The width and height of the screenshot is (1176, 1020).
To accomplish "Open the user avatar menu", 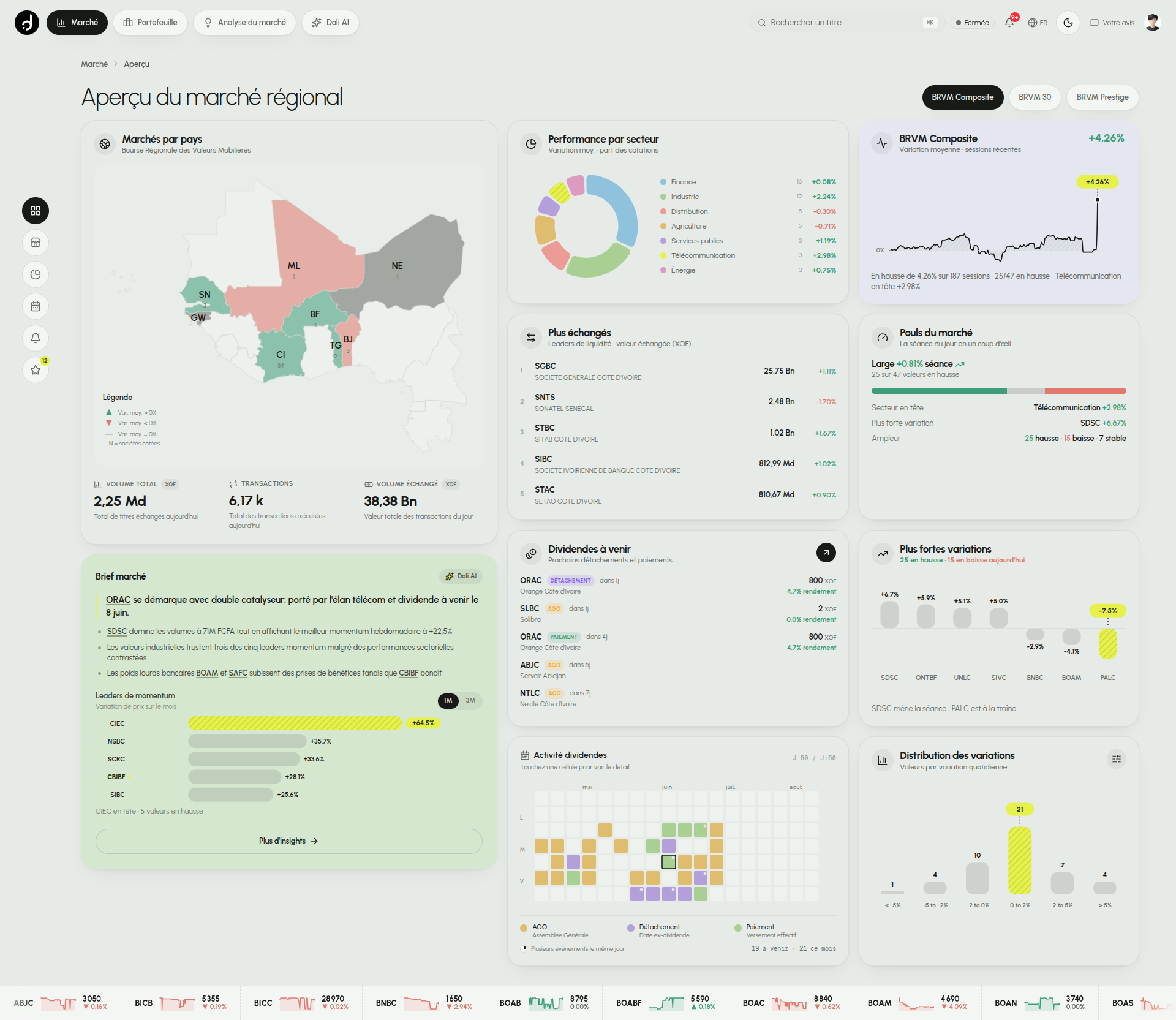I will tap(1153, 23).
